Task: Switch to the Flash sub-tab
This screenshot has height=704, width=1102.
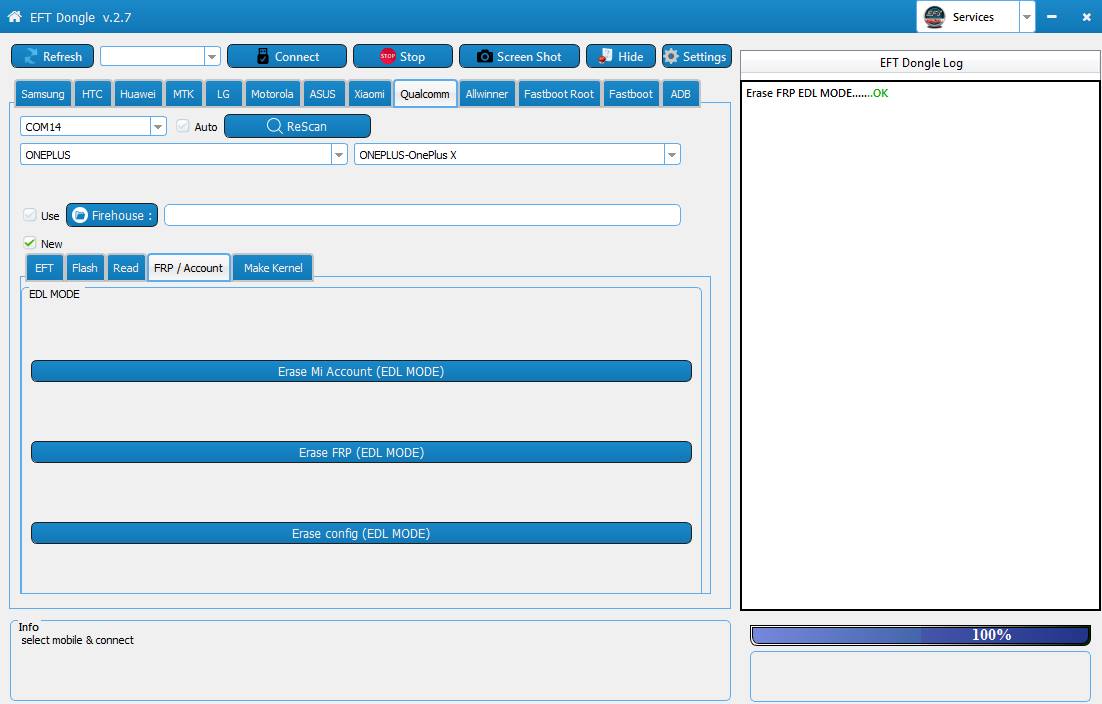Action: click(x=84, y=268)
